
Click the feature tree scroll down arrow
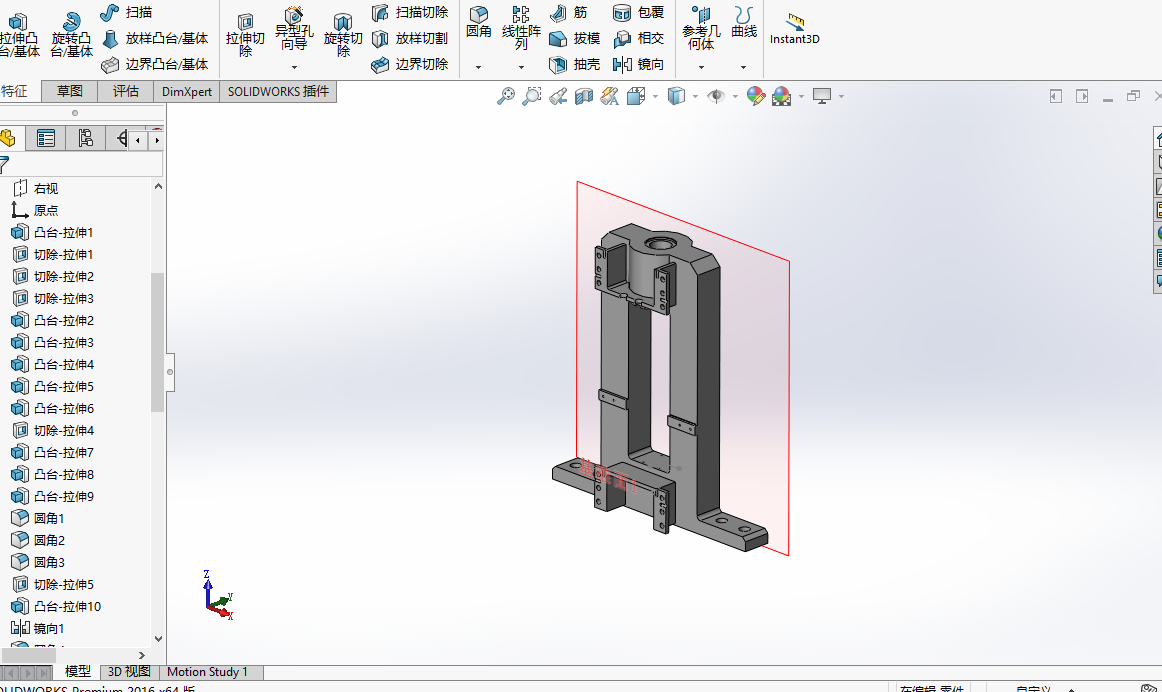[158, 638]
